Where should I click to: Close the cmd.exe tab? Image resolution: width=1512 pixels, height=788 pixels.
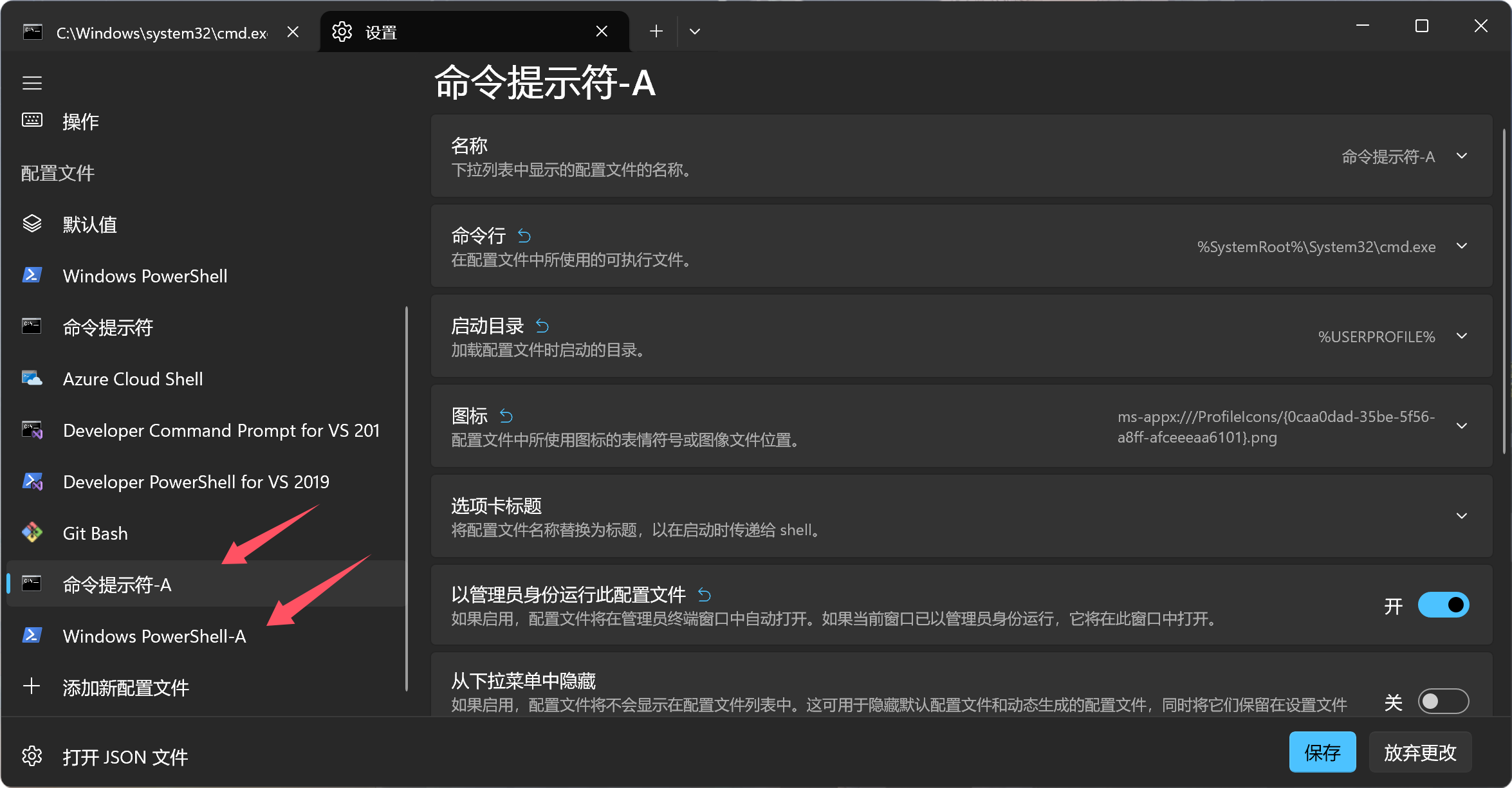coord(293,32)
